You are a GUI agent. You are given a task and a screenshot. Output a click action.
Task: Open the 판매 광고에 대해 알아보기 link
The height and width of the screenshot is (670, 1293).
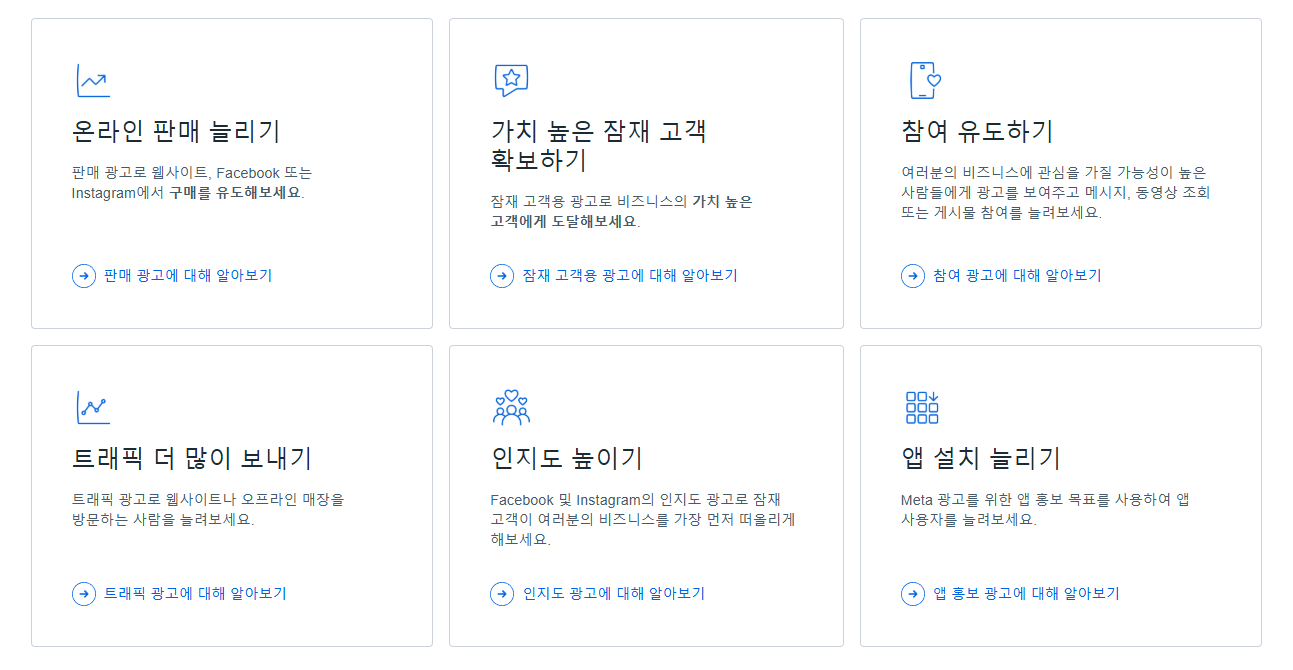188,276
